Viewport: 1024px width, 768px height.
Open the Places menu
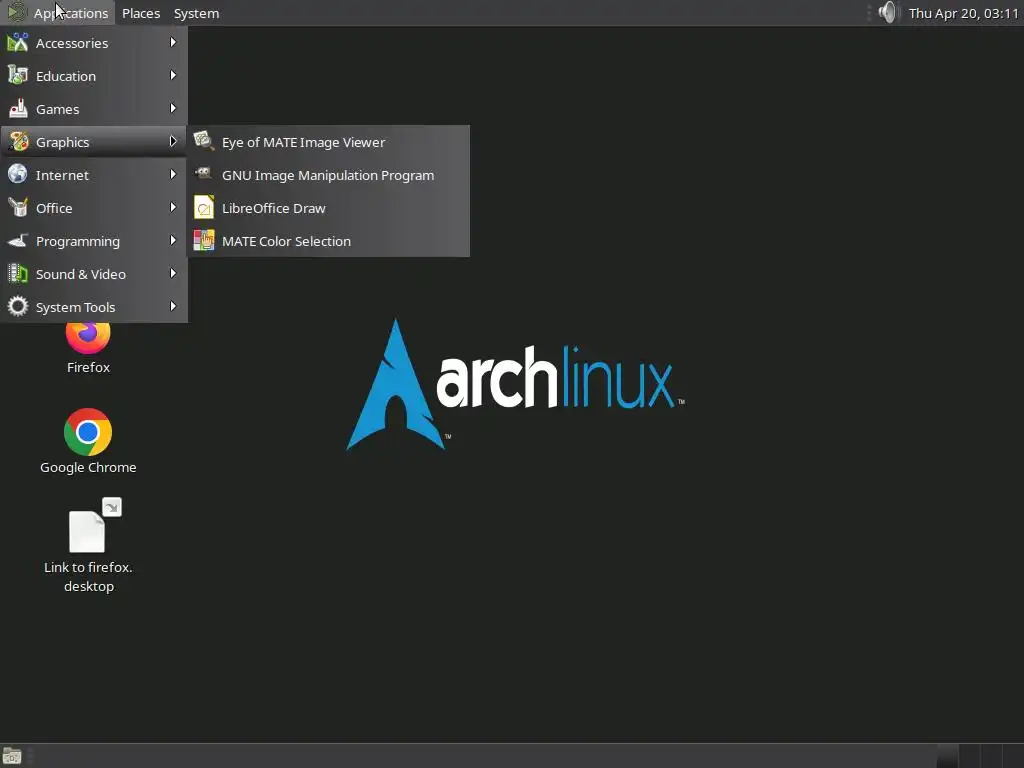point(141,13)
